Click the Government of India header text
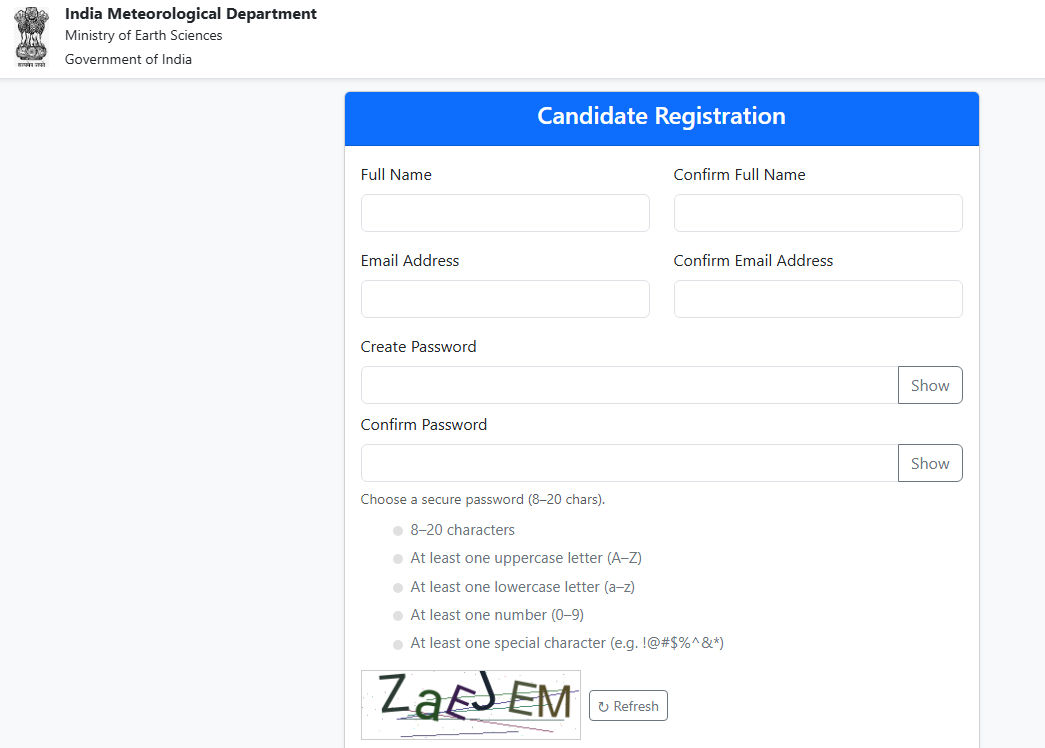1045x748 pixels. tap(128, 59)
